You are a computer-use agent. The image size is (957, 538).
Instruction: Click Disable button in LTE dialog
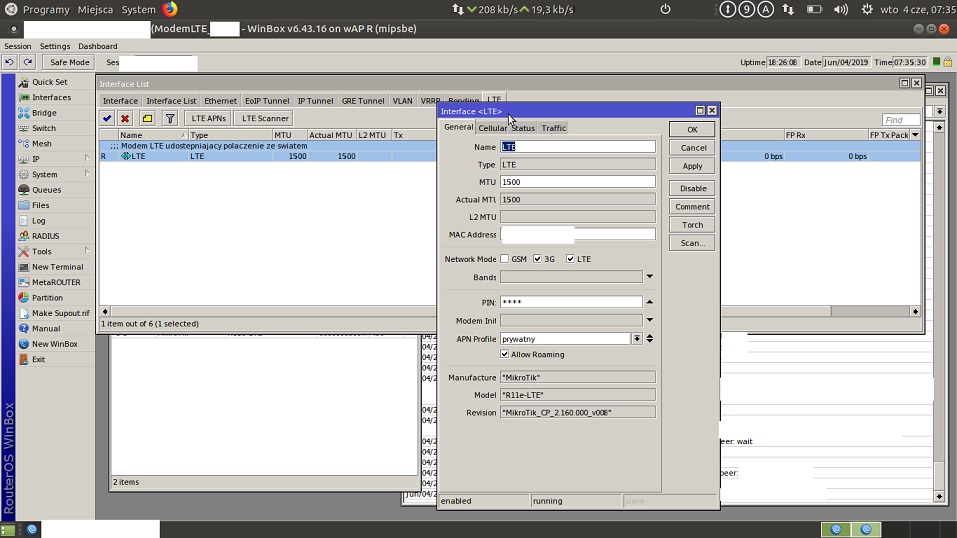(x=692, y=188)
